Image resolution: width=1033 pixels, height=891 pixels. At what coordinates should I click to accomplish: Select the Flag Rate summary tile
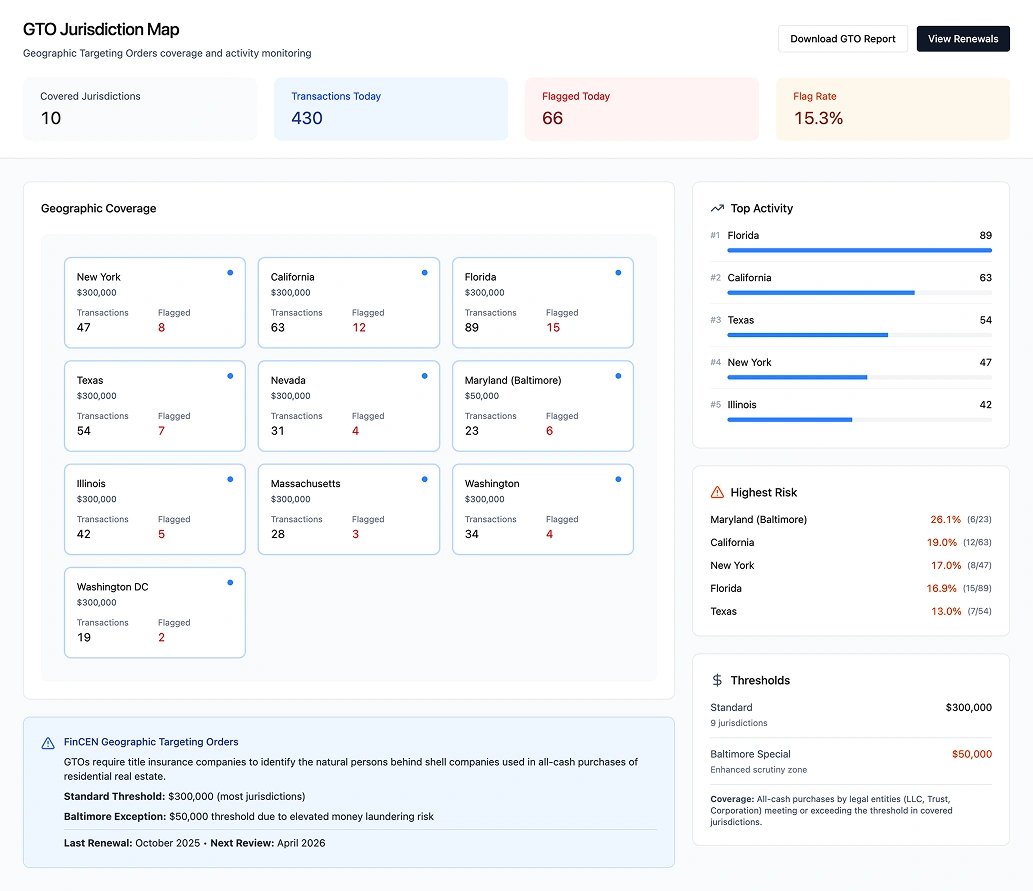892,109
